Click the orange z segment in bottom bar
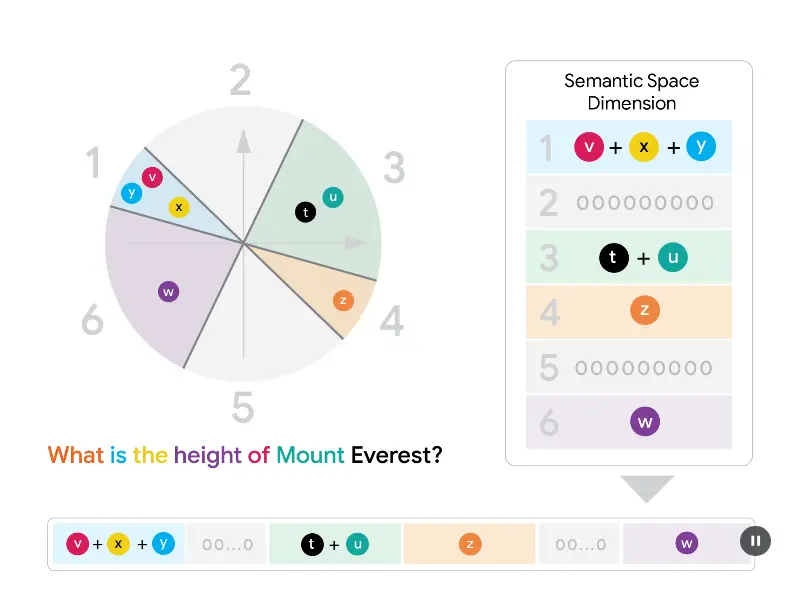Image resolution: width=785 pixels, height=589 pixels. pos(469,544)
